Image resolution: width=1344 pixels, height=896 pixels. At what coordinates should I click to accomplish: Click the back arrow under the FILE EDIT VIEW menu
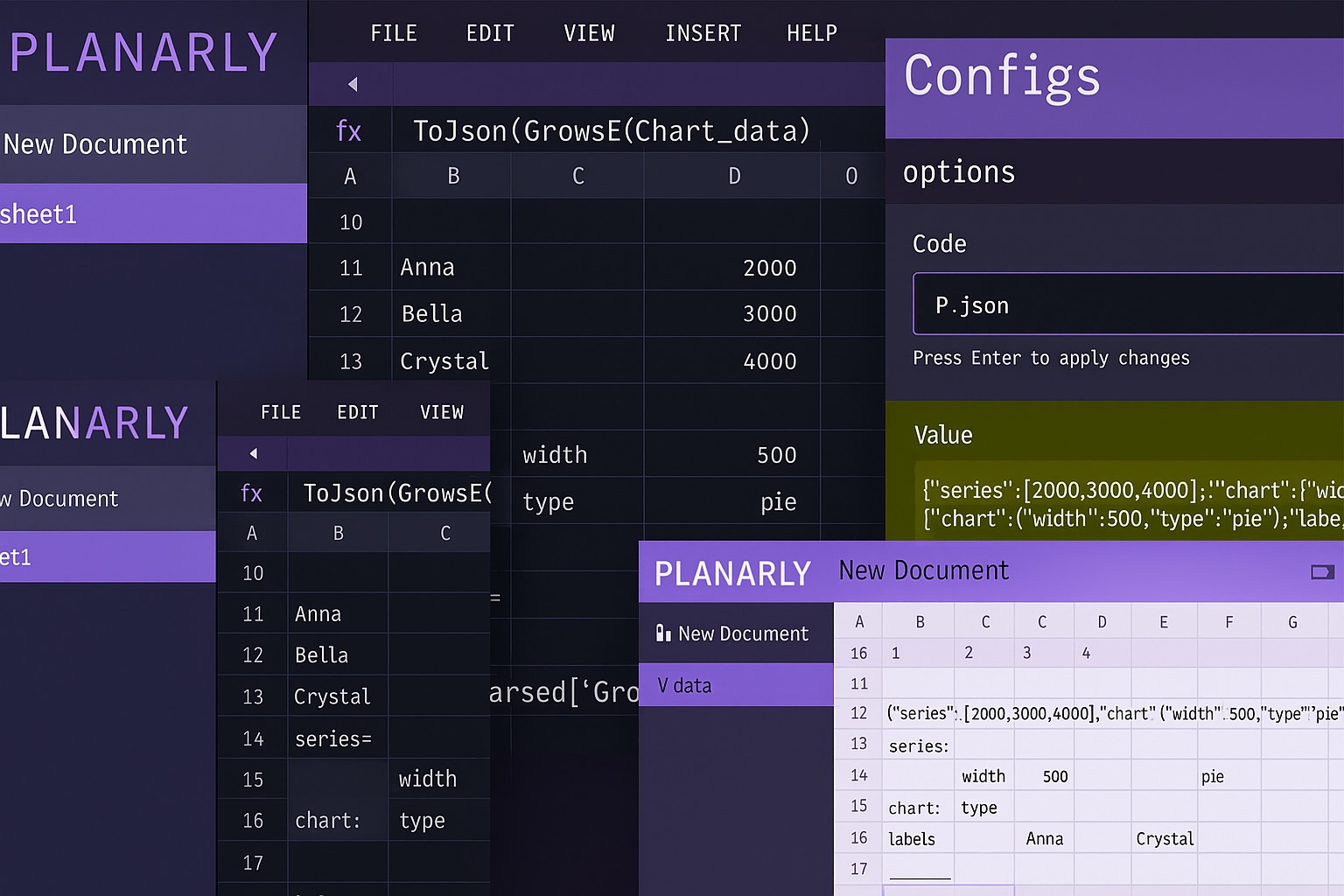pyautogui.click(x=254, y=453)
